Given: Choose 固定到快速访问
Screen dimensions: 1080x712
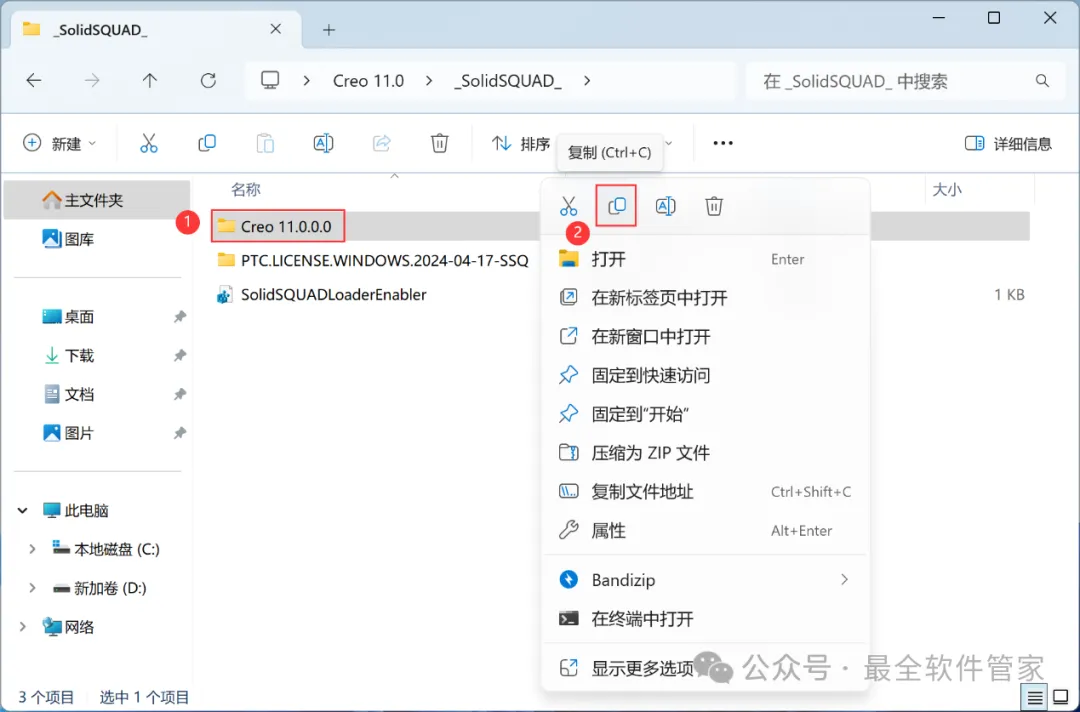Looking at the screenshot, I should point(705,375).
